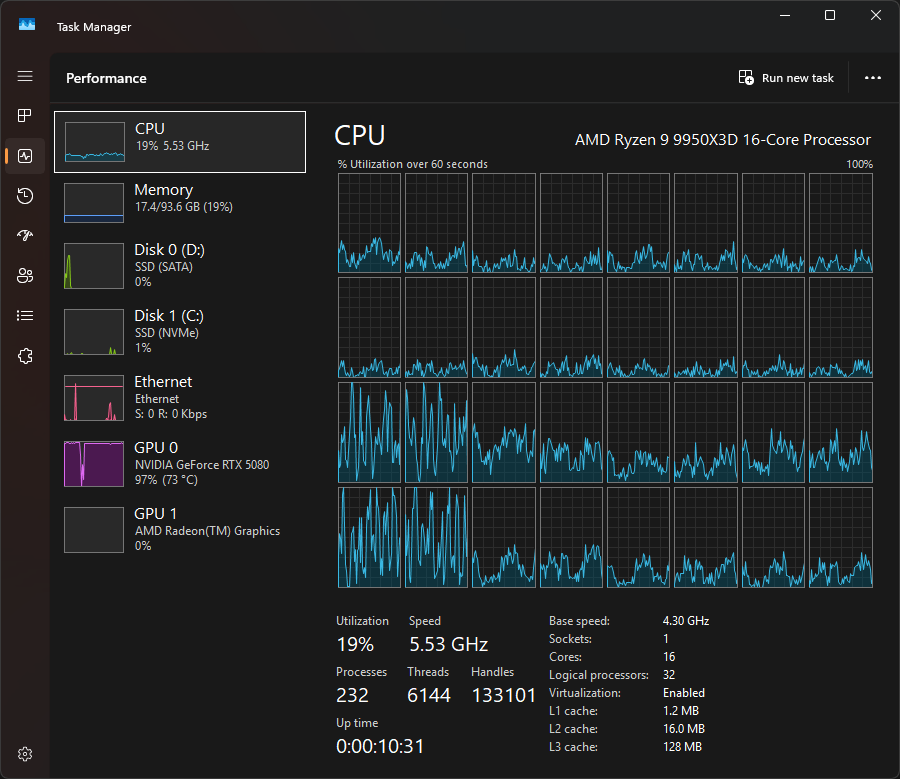Show Disk 1 (C:) NVMe performance
Viewport: 900px width, 779px height.
point(180,331)
